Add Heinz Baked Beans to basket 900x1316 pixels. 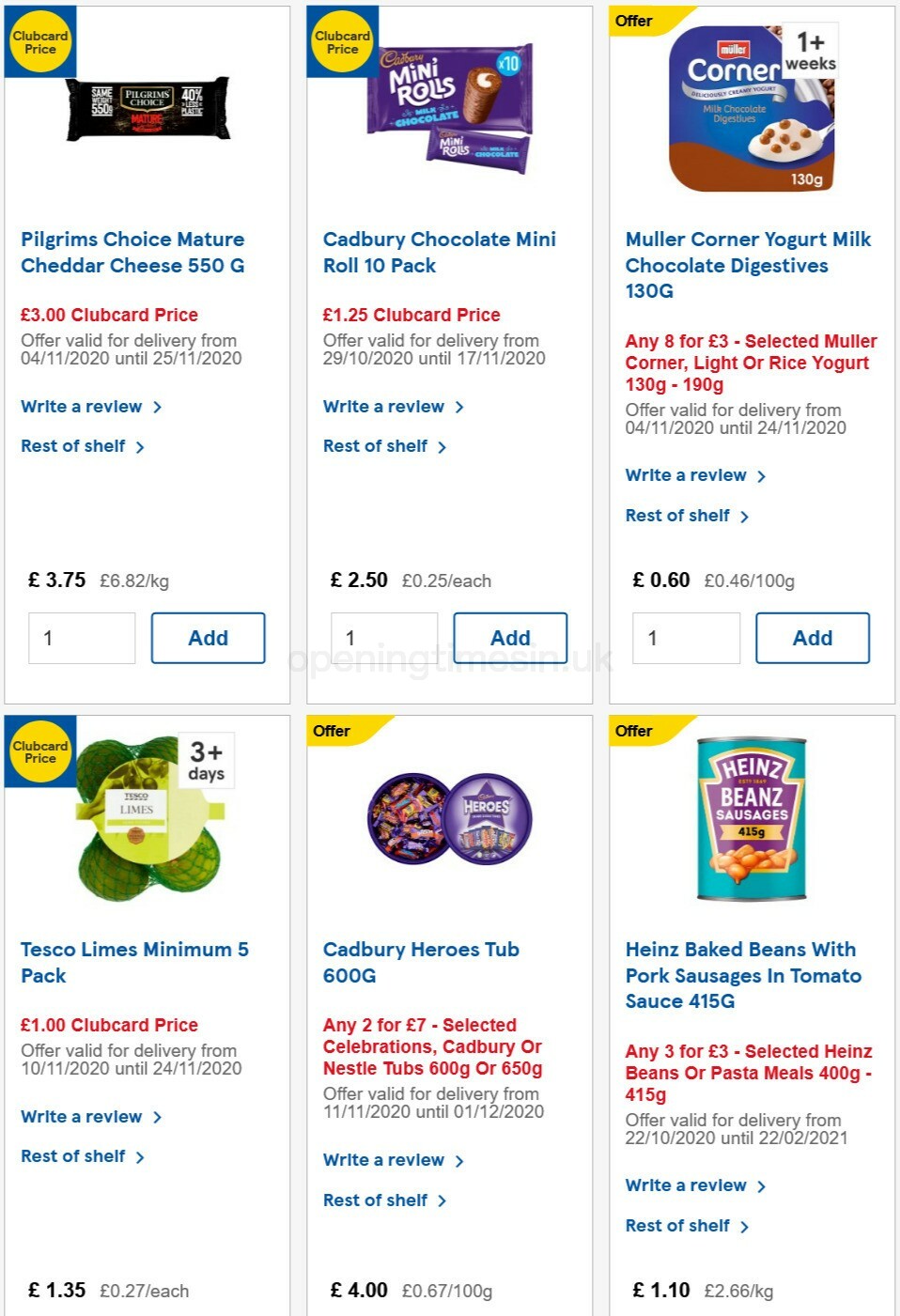pos(814,1313)
